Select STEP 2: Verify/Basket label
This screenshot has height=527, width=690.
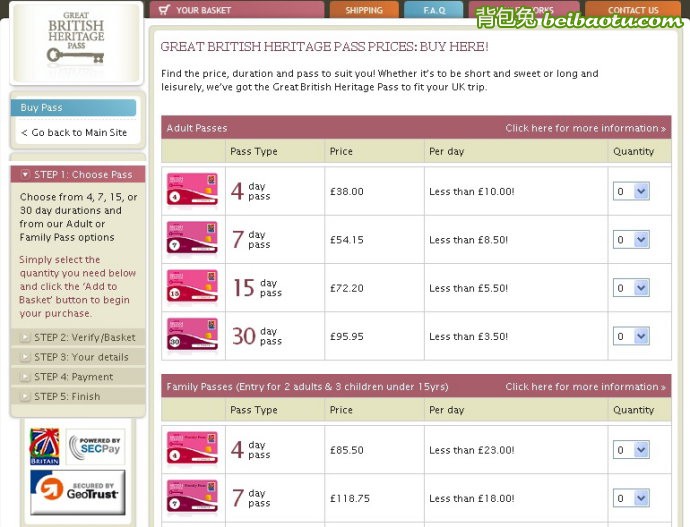pos(85,338)
